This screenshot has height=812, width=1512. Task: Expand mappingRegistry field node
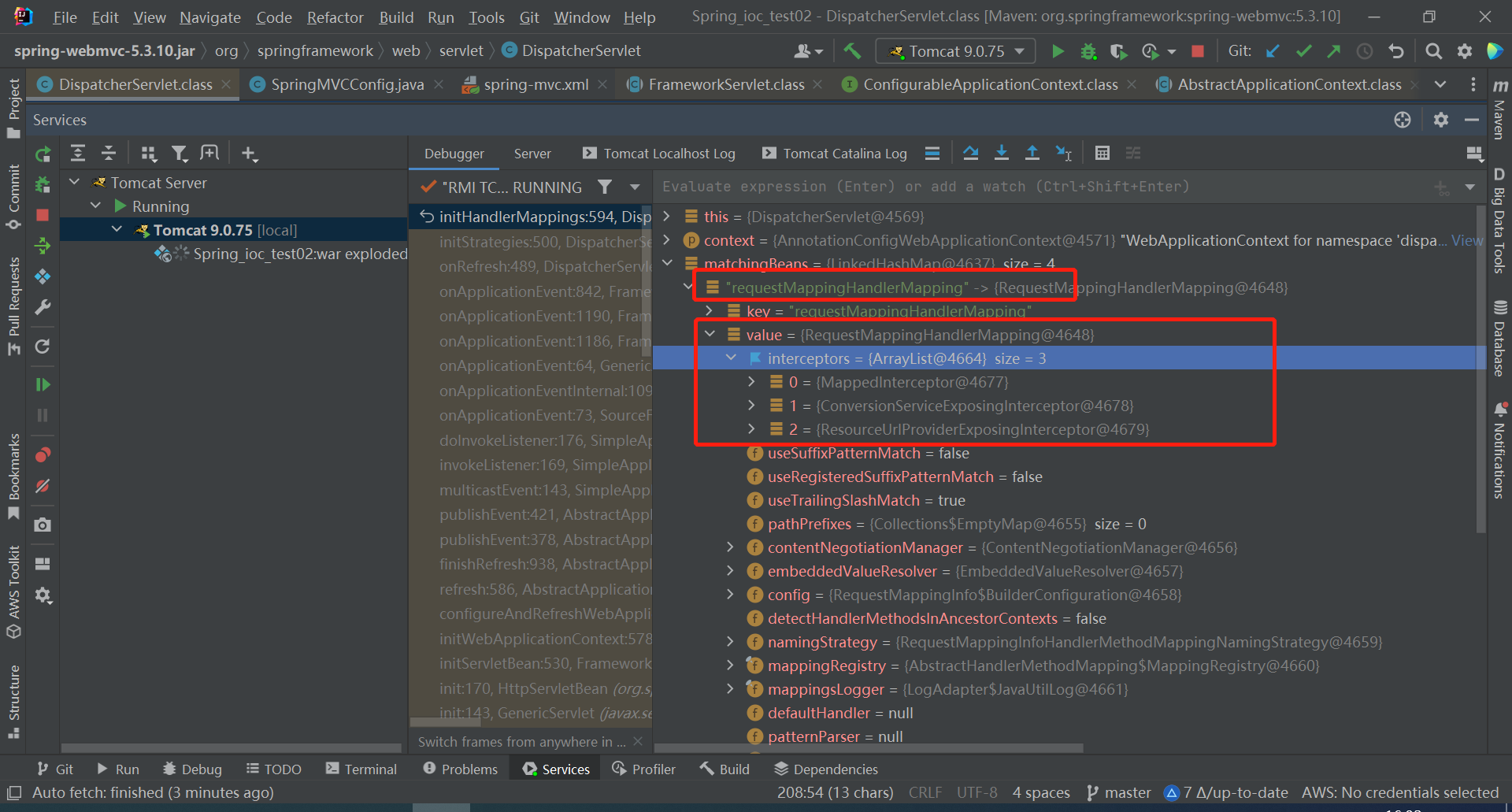pos(731,665)
